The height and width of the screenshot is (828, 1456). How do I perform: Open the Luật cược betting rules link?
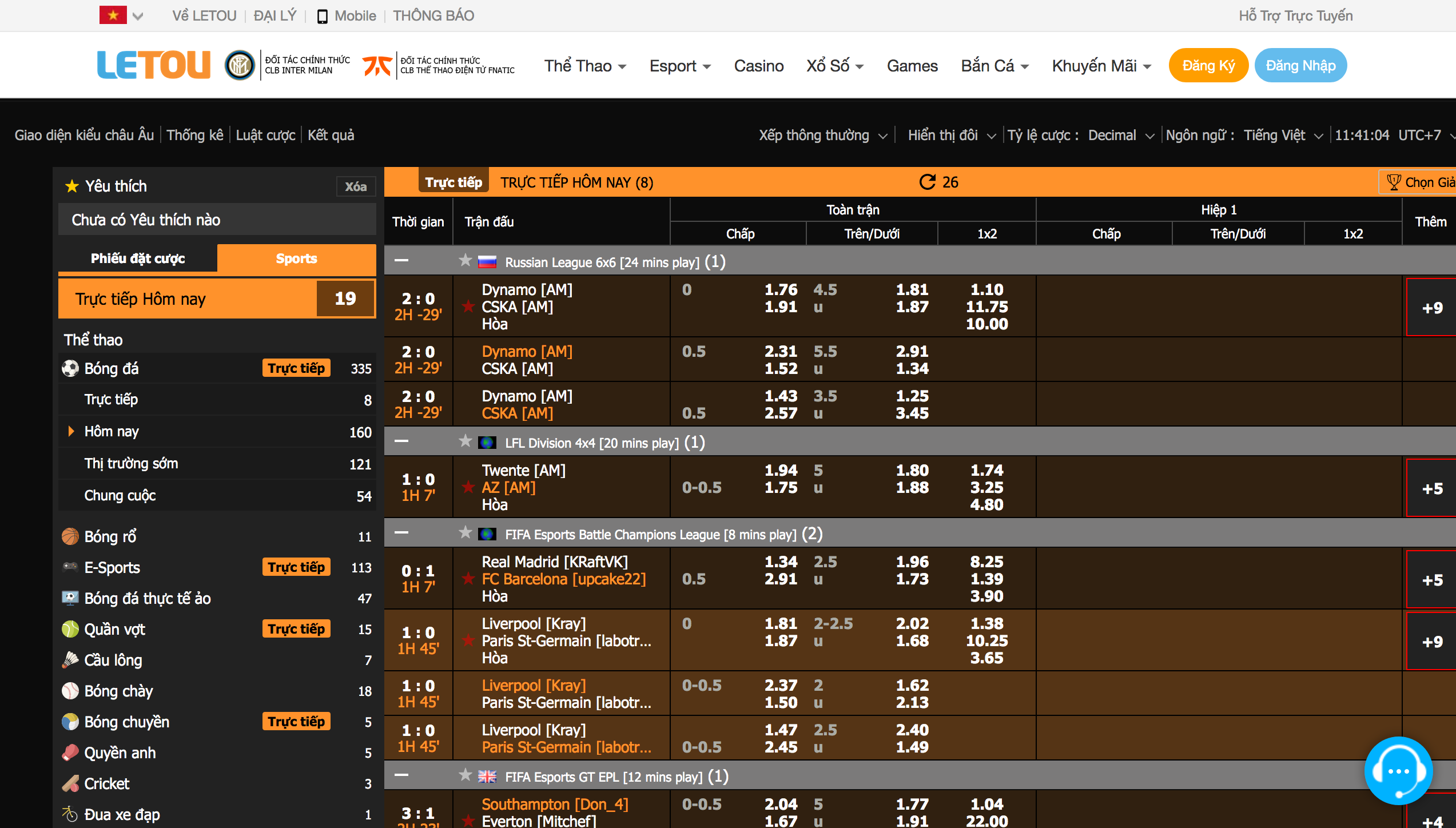pos(265,136)
